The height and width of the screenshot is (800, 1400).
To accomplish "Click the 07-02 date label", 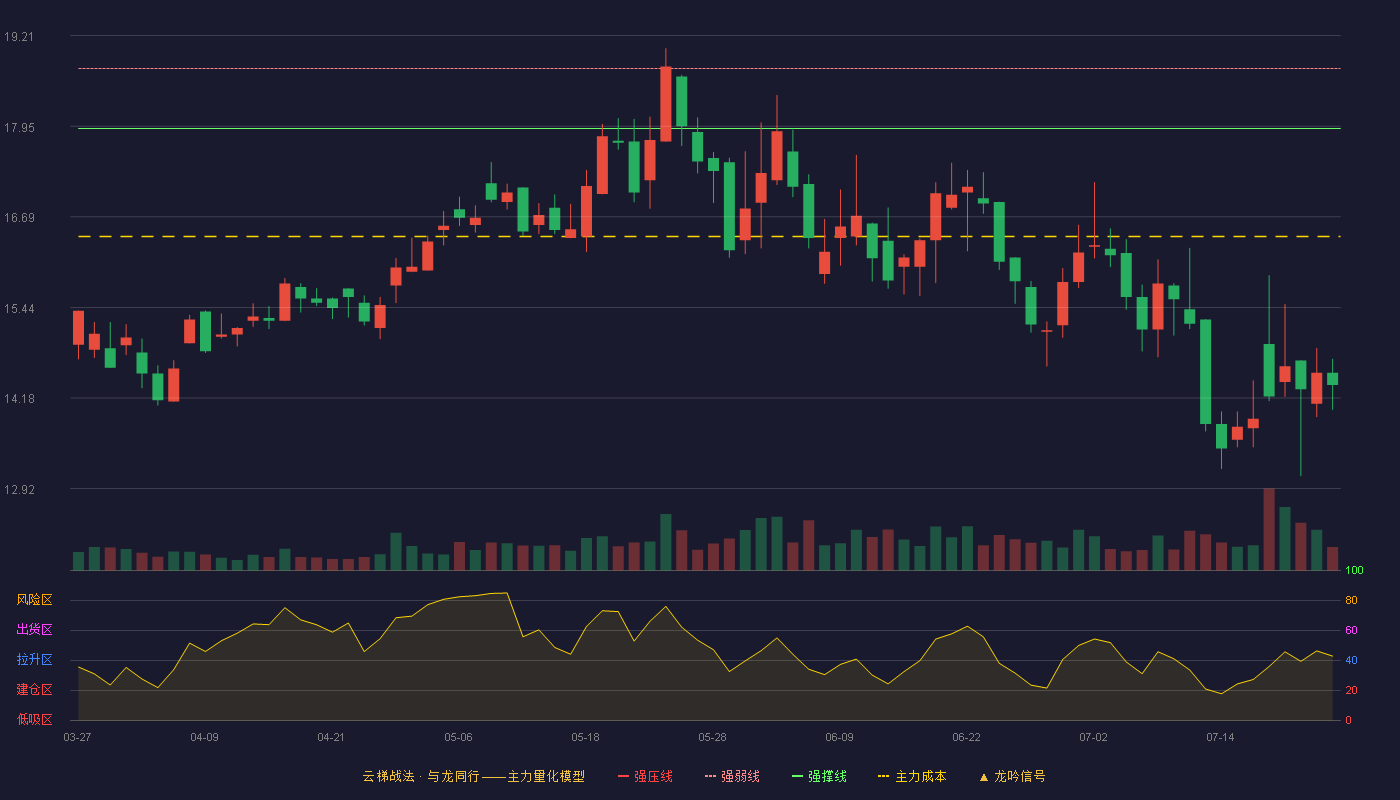I will coord(1093,737).
